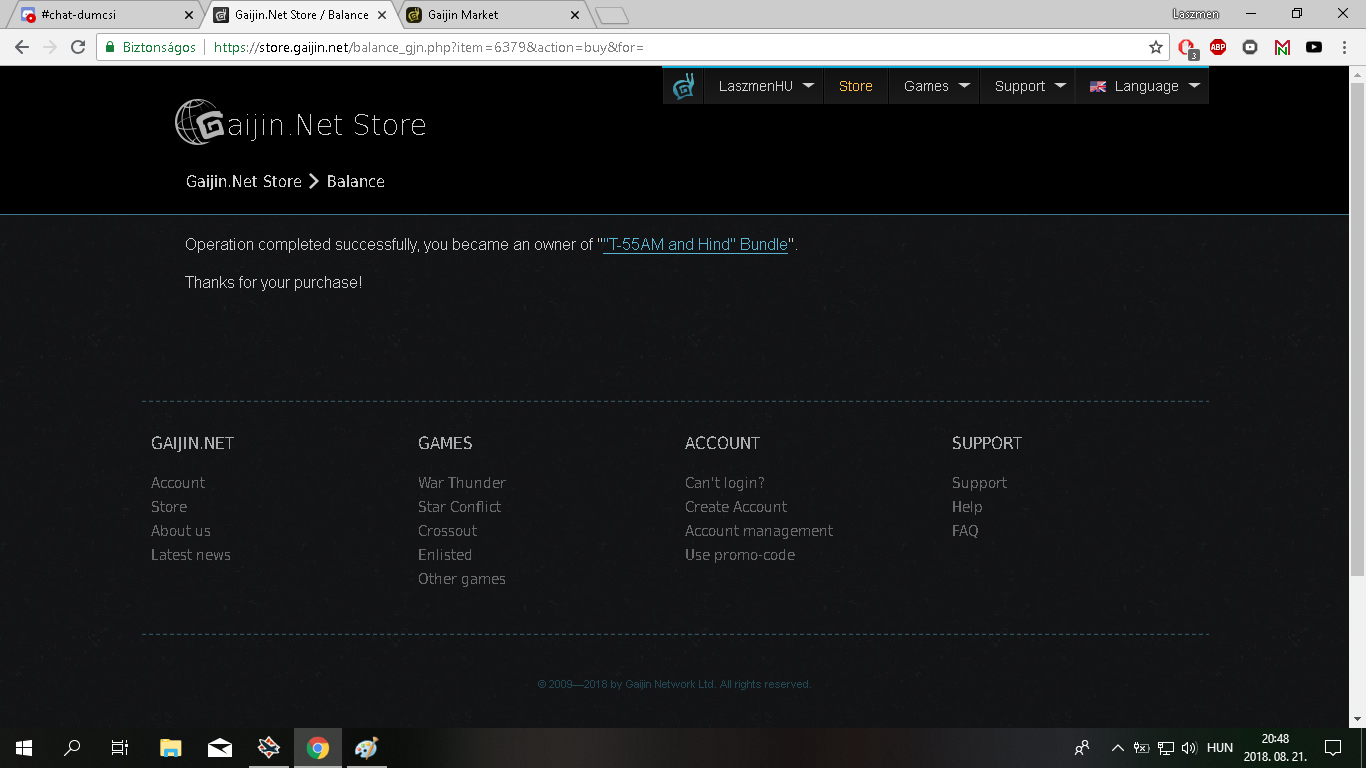This screenshot has height=768, width=1366.
Task: Open Latest news link
Action: (x=191, y=555)
